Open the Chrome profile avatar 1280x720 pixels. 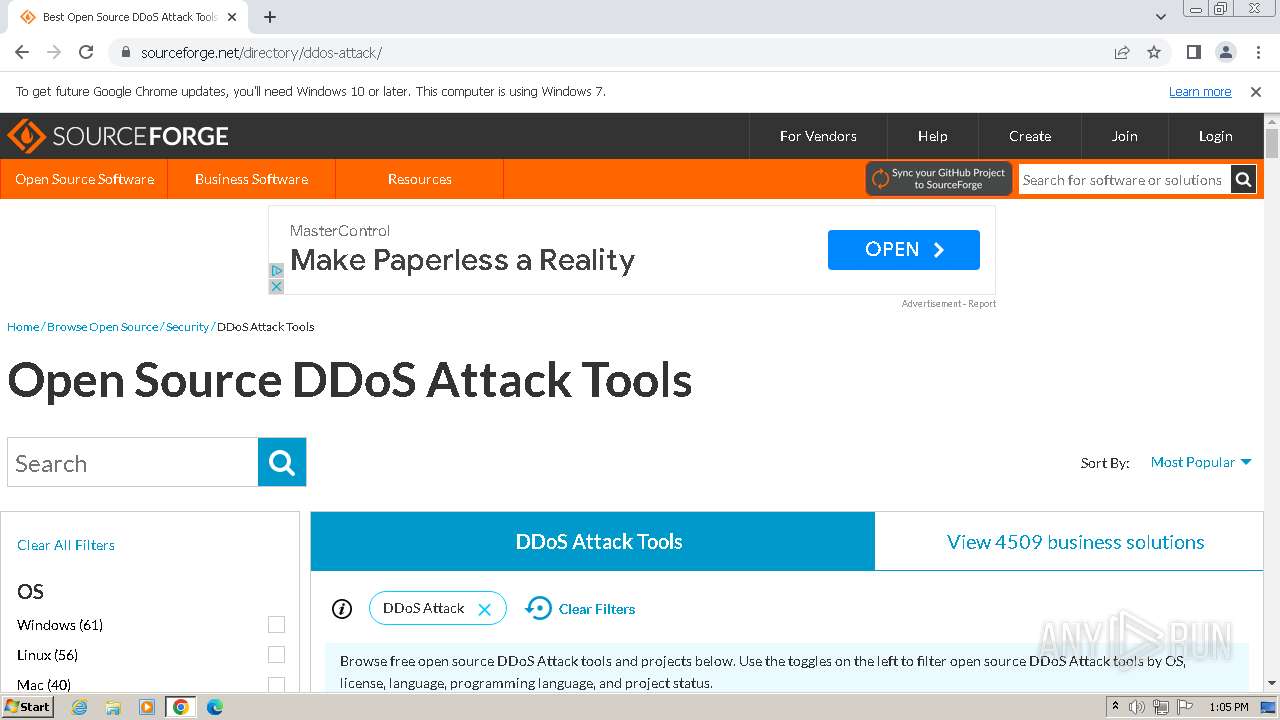pyautogui.click(x=1226, y=52)
